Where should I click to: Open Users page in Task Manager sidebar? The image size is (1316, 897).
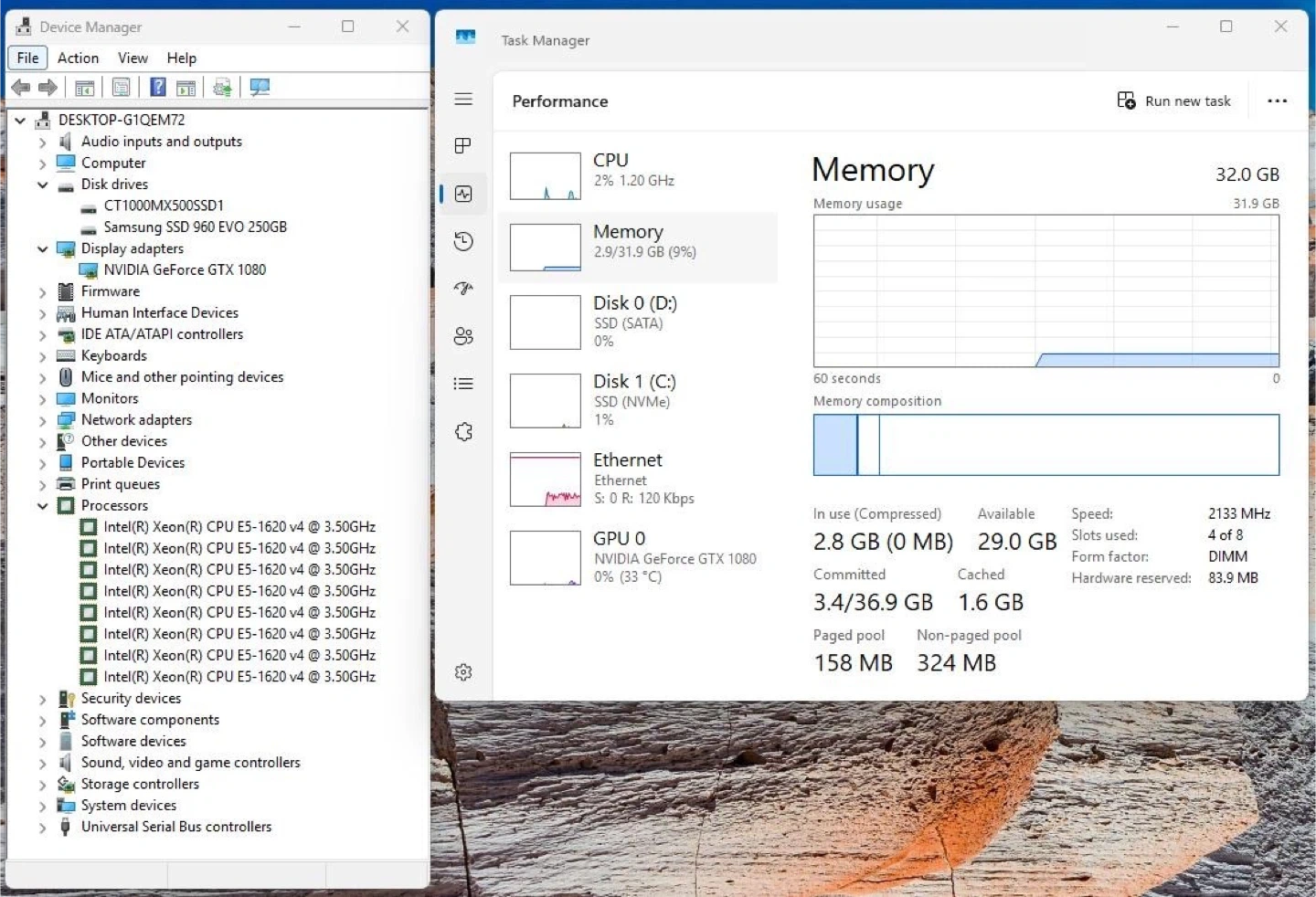(x=463, y=336)
